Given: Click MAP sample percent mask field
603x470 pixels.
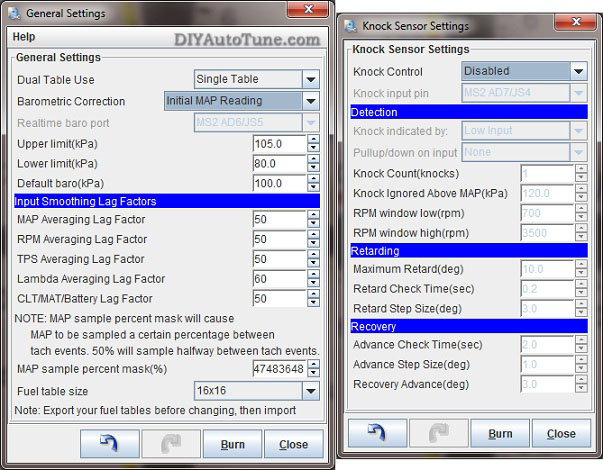Looking at the screenshot, I should click(x=279, y=369).
